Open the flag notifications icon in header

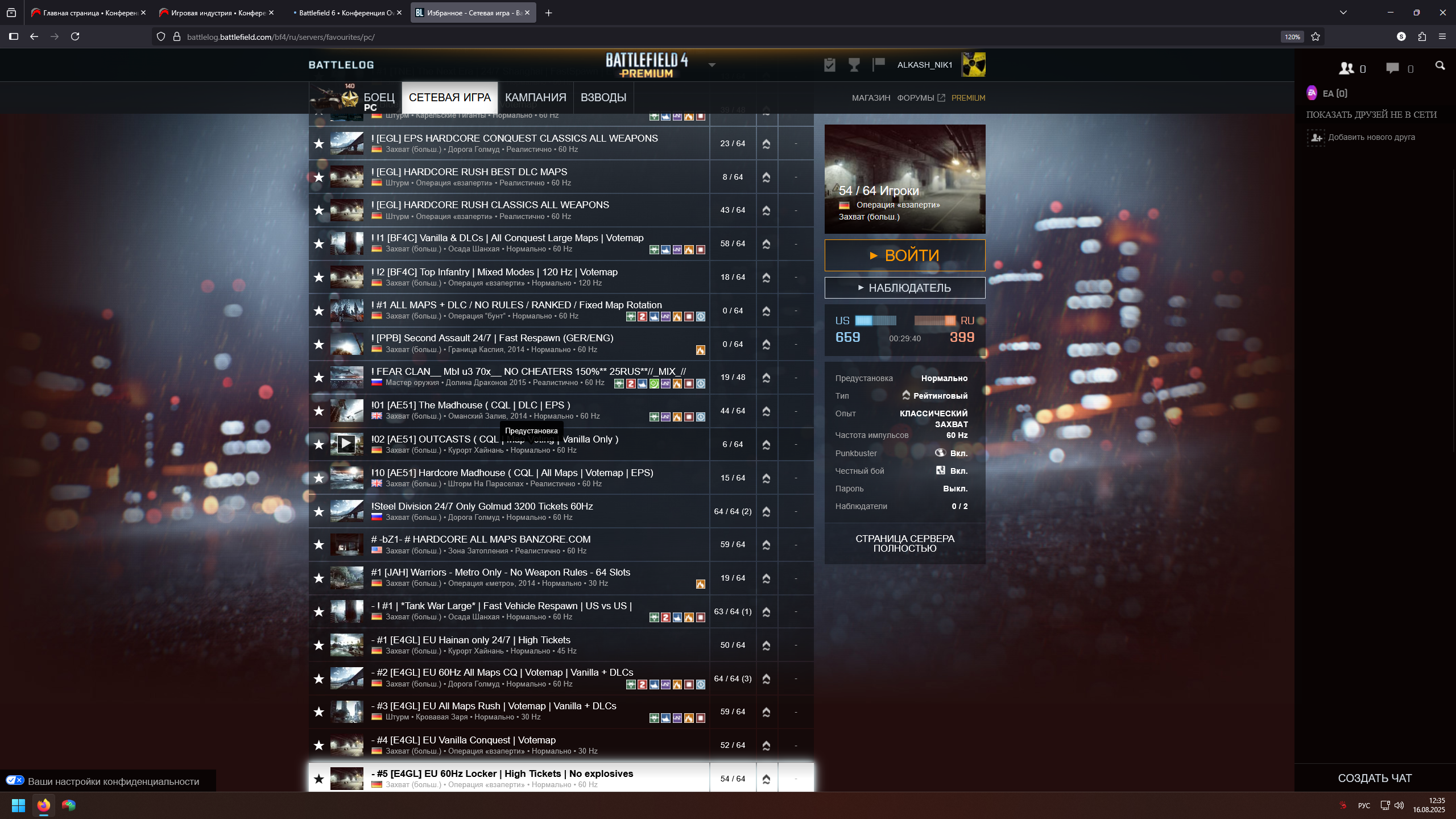[879, 65]
